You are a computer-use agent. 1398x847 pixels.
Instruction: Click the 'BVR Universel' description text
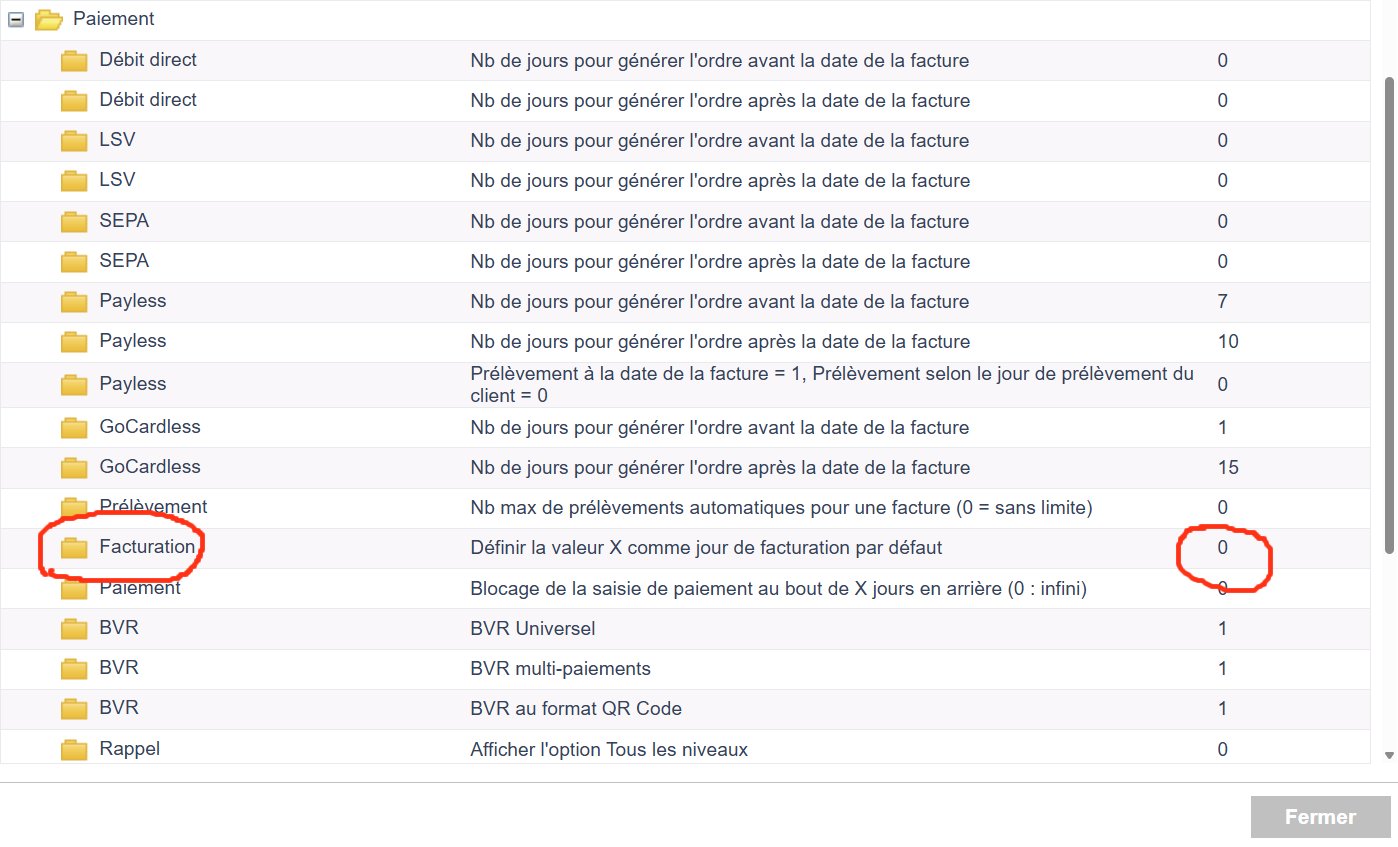[x=533, y=629]
